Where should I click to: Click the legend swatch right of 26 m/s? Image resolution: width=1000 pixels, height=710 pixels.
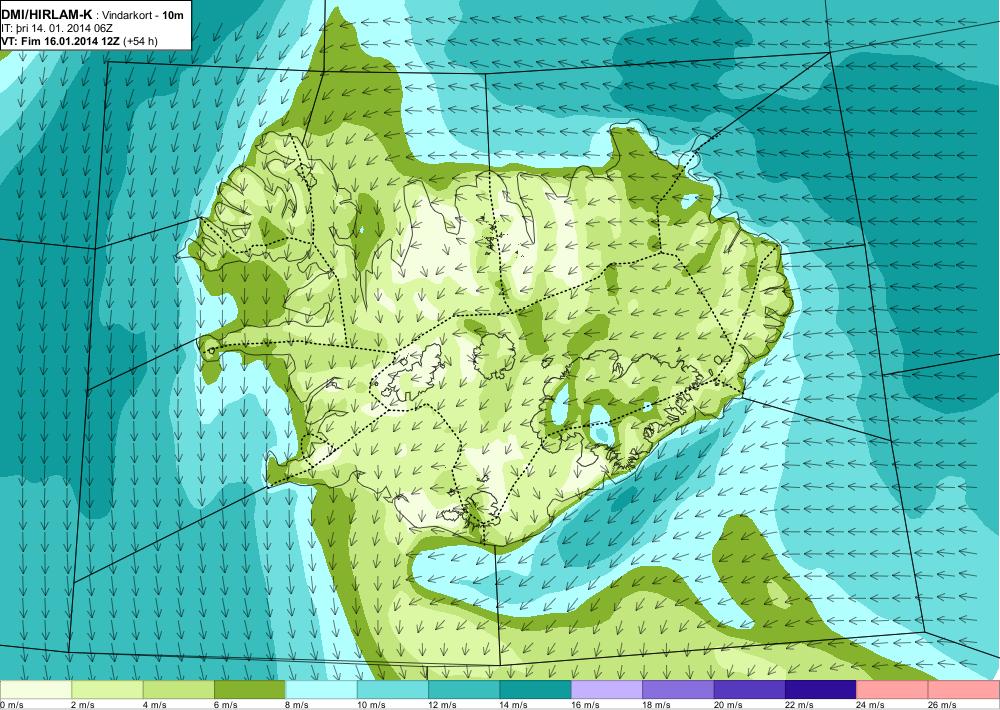click(964, 689)
